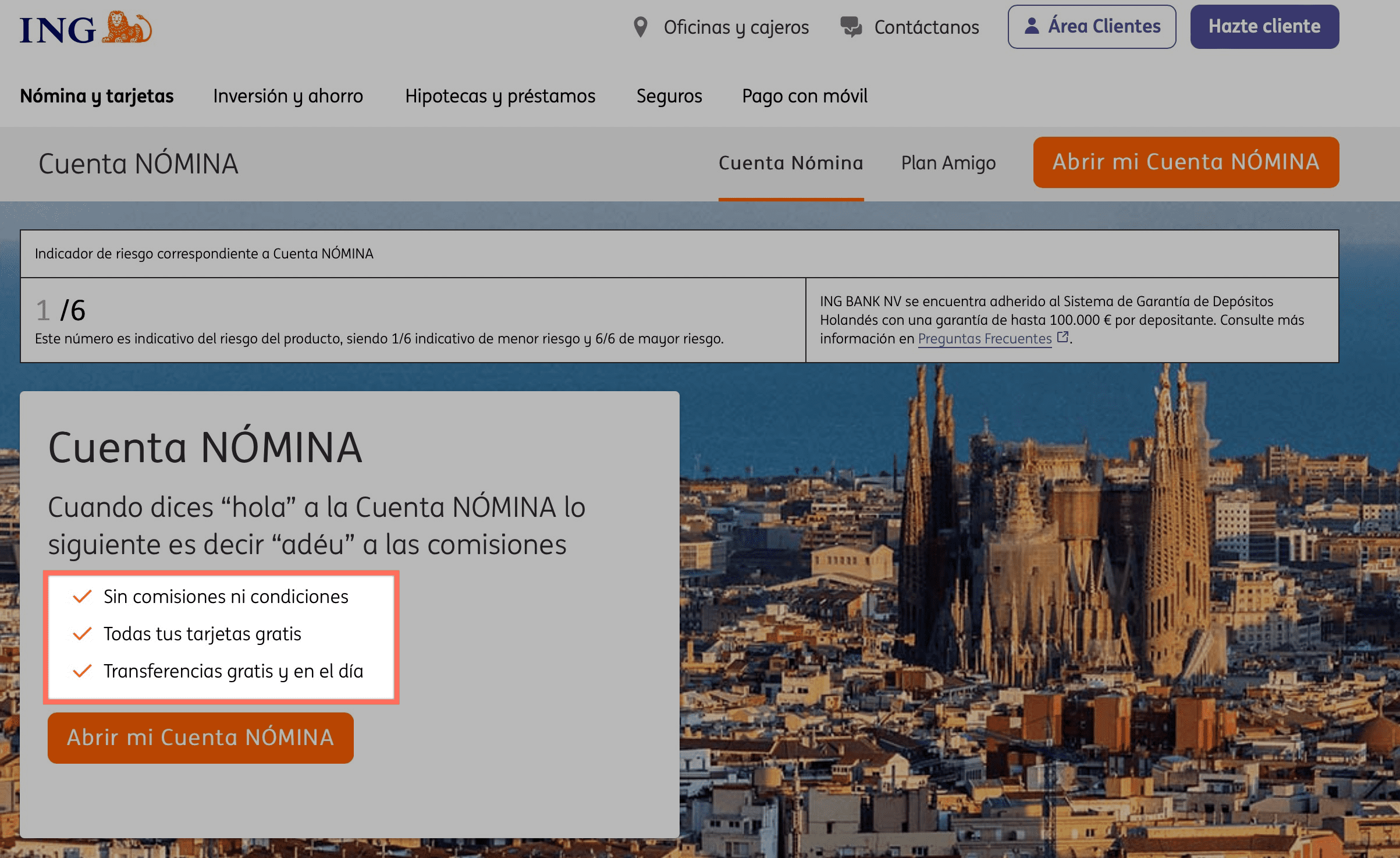Click the Contáctanos chat bubble icon

pyautogui.click(x=851, y=27)
